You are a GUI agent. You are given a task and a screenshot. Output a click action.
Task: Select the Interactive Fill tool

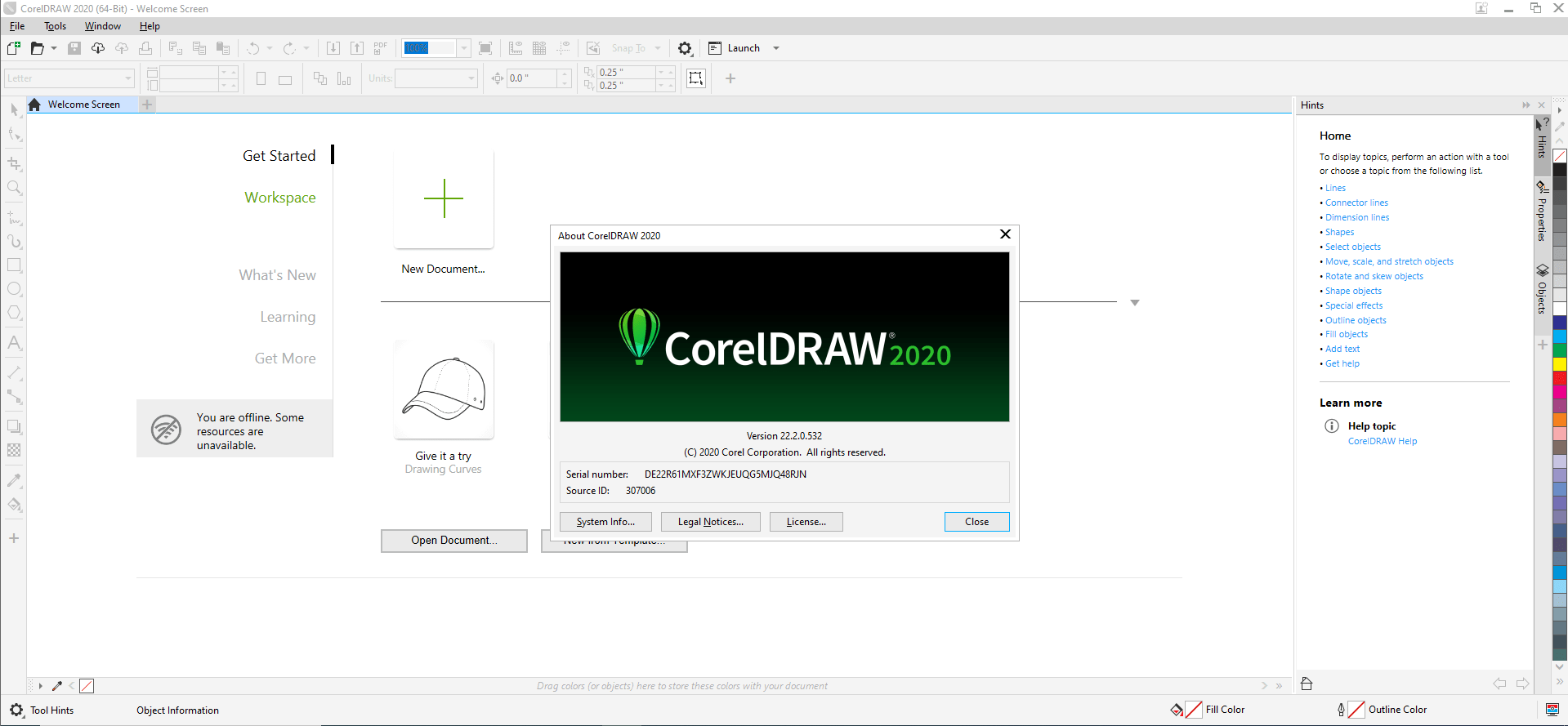click(x=14, y=505)
